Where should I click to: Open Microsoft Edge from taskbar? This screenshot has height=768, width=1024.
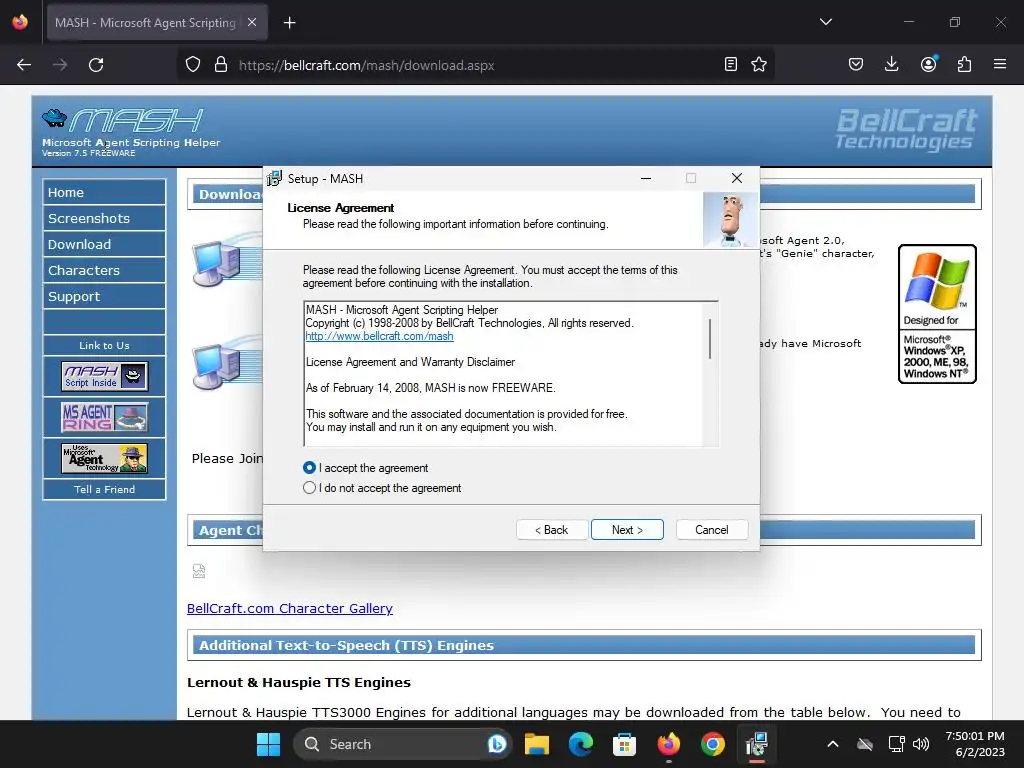point(581,744)
